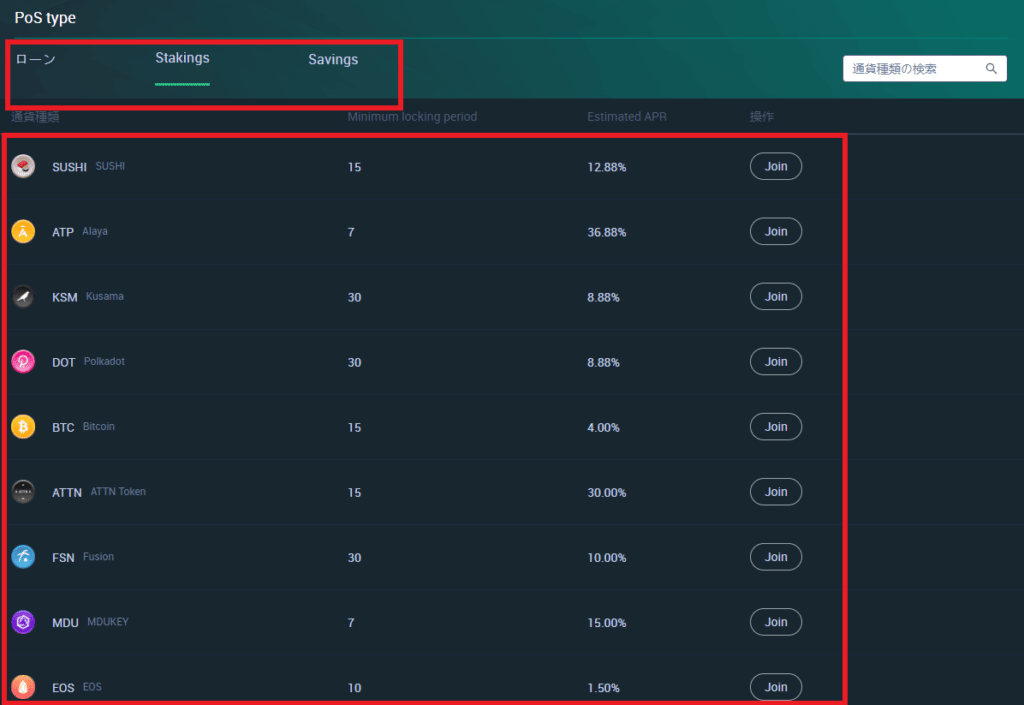Join the KSM Kusama staking
The height and width of the screenshot is (705, 1024).
(x=776, y=296)
